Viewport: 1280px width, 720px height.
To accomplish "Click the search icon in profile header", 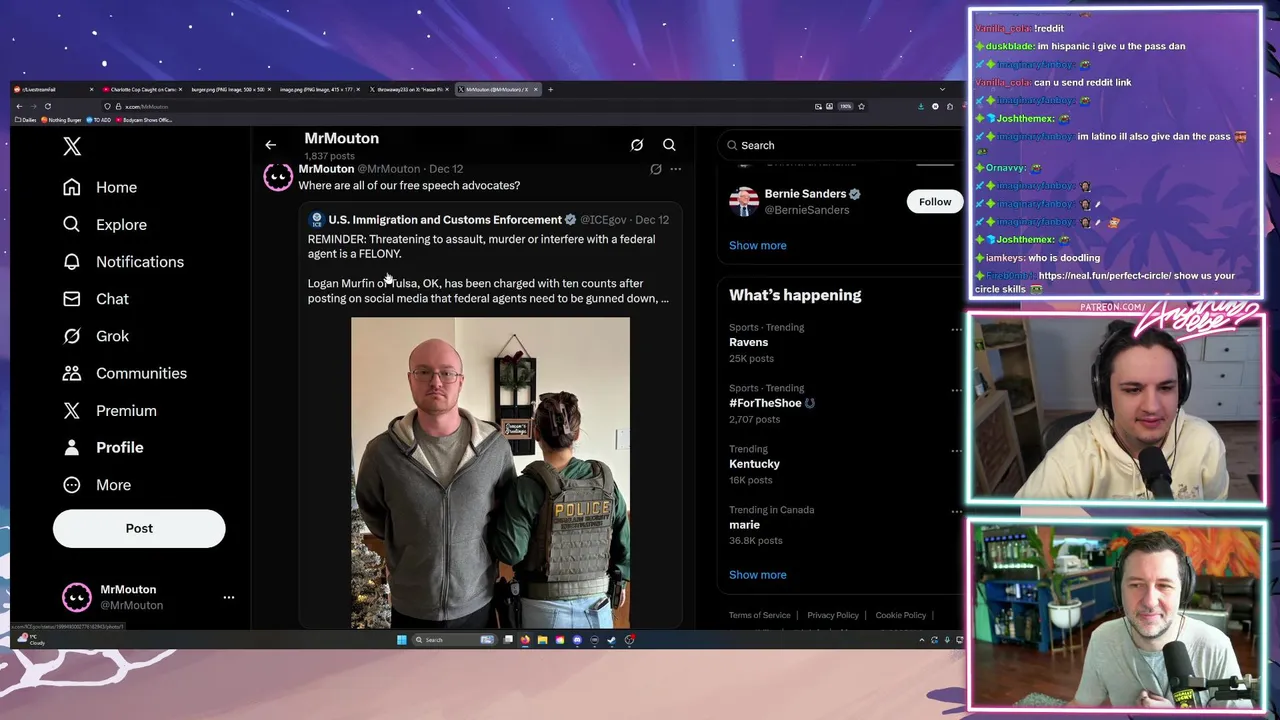I will coord(669,145).
